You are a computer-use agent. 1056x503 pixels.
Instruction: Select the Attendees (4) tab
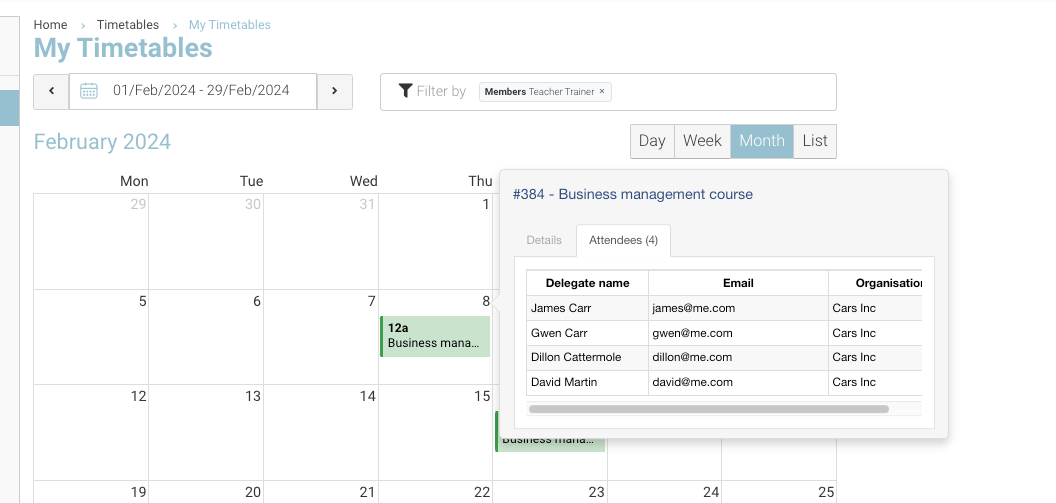623,240
